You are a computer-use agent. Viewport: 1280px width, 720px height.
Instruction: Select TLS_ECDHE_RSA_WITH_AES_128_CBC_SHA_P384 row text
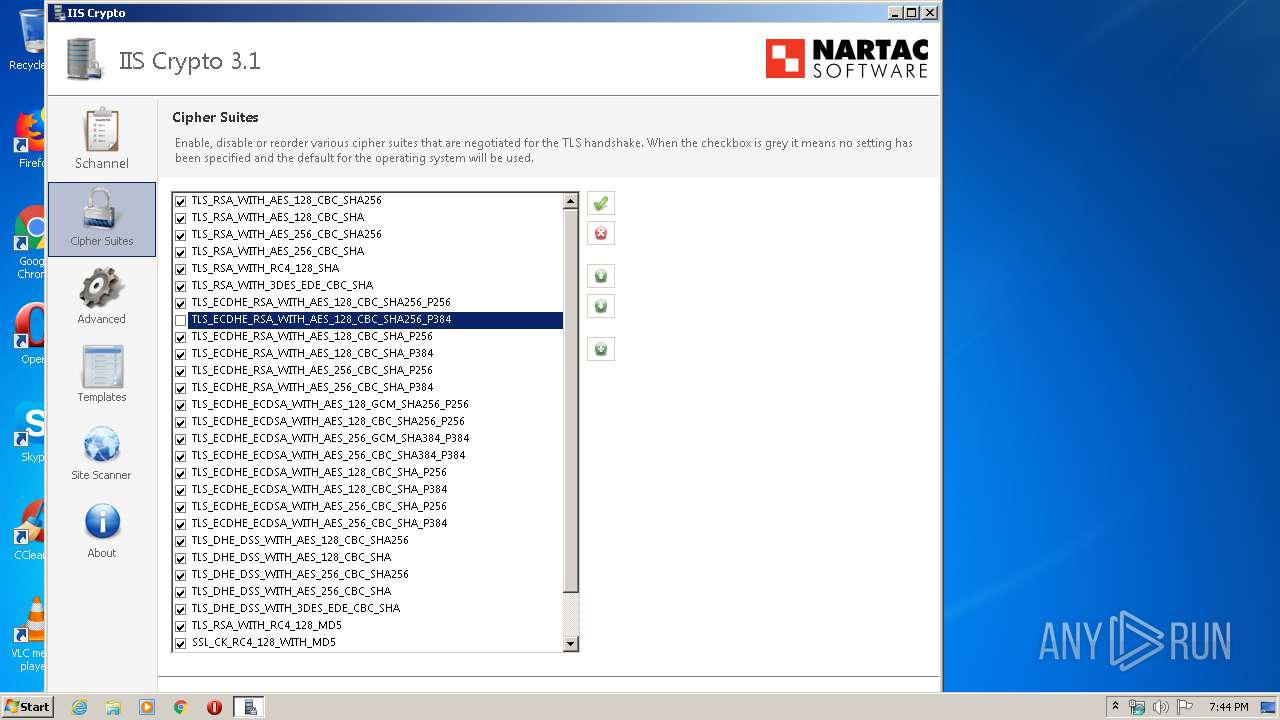coord(312,353)
